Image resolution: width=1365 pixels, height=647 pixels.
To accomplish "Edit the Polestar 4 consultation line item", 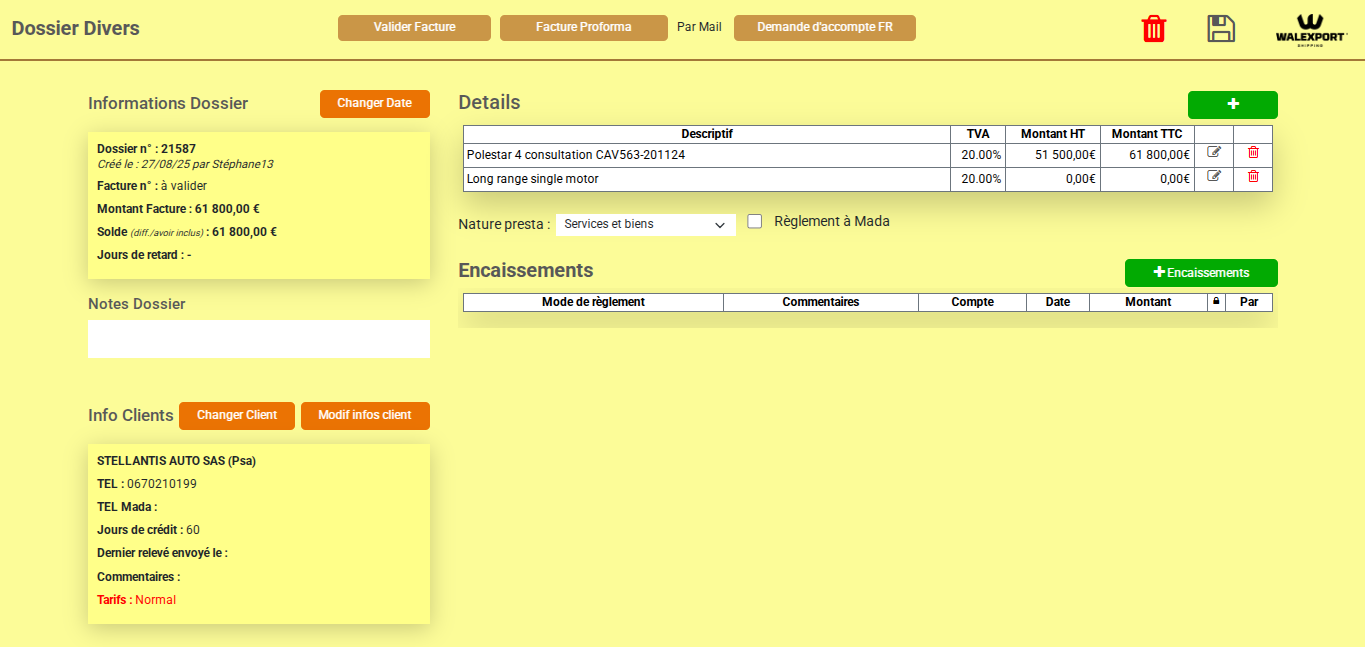I will pos(1214,154).
